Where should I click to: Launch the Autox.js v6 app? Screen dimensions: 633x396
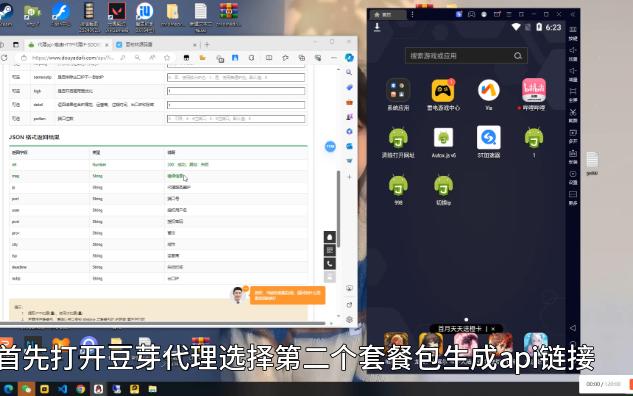(443, 142)
